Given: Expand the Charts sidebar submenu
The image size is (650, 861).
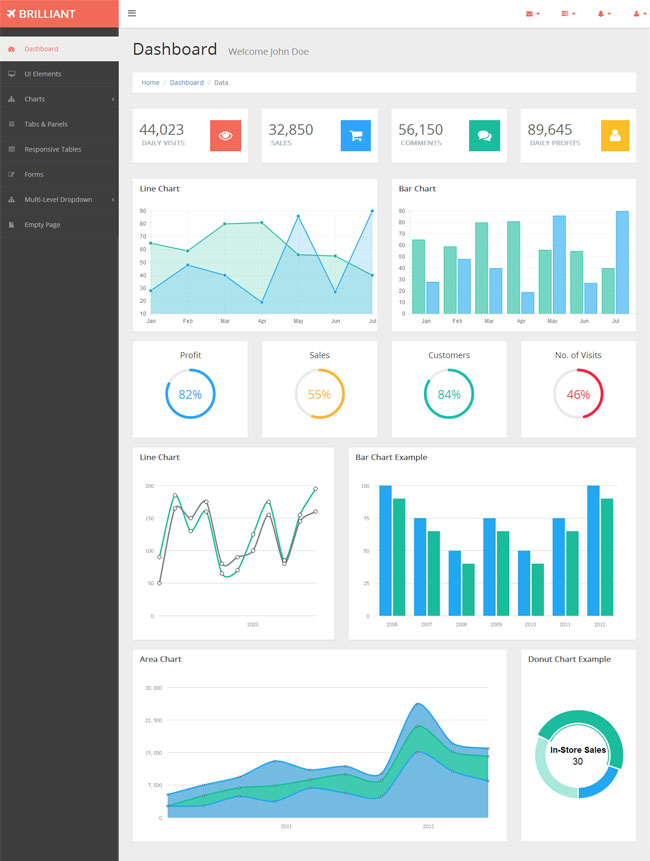Looking at the screenshot, I should tap(59, 99).
